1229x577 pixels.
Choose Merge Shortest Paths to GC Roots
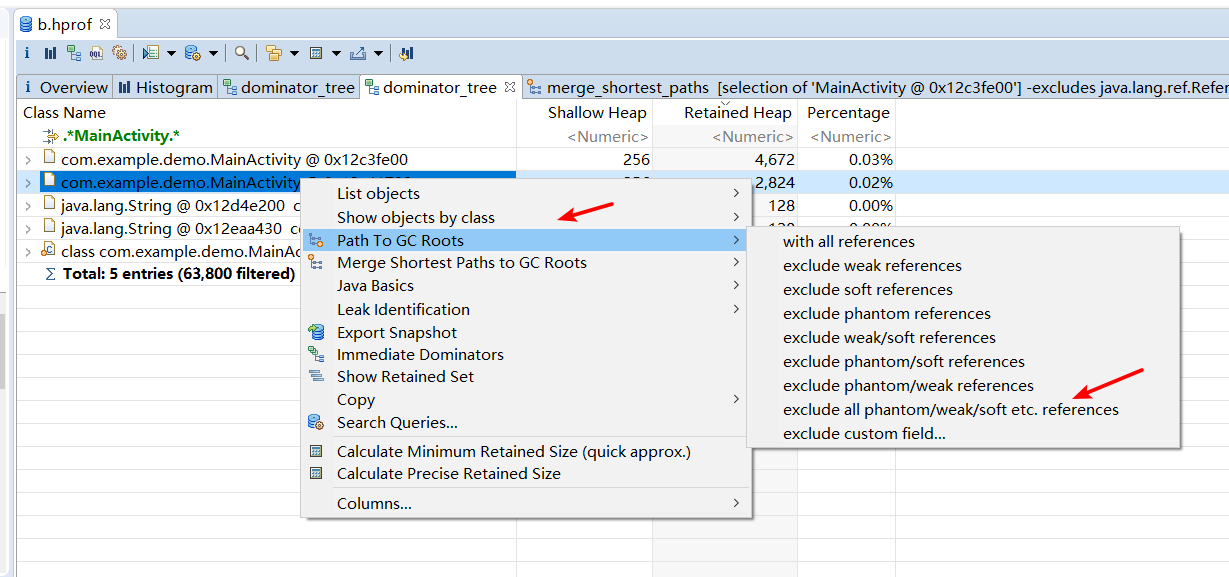pyautogui.click(x=461, y=263)
